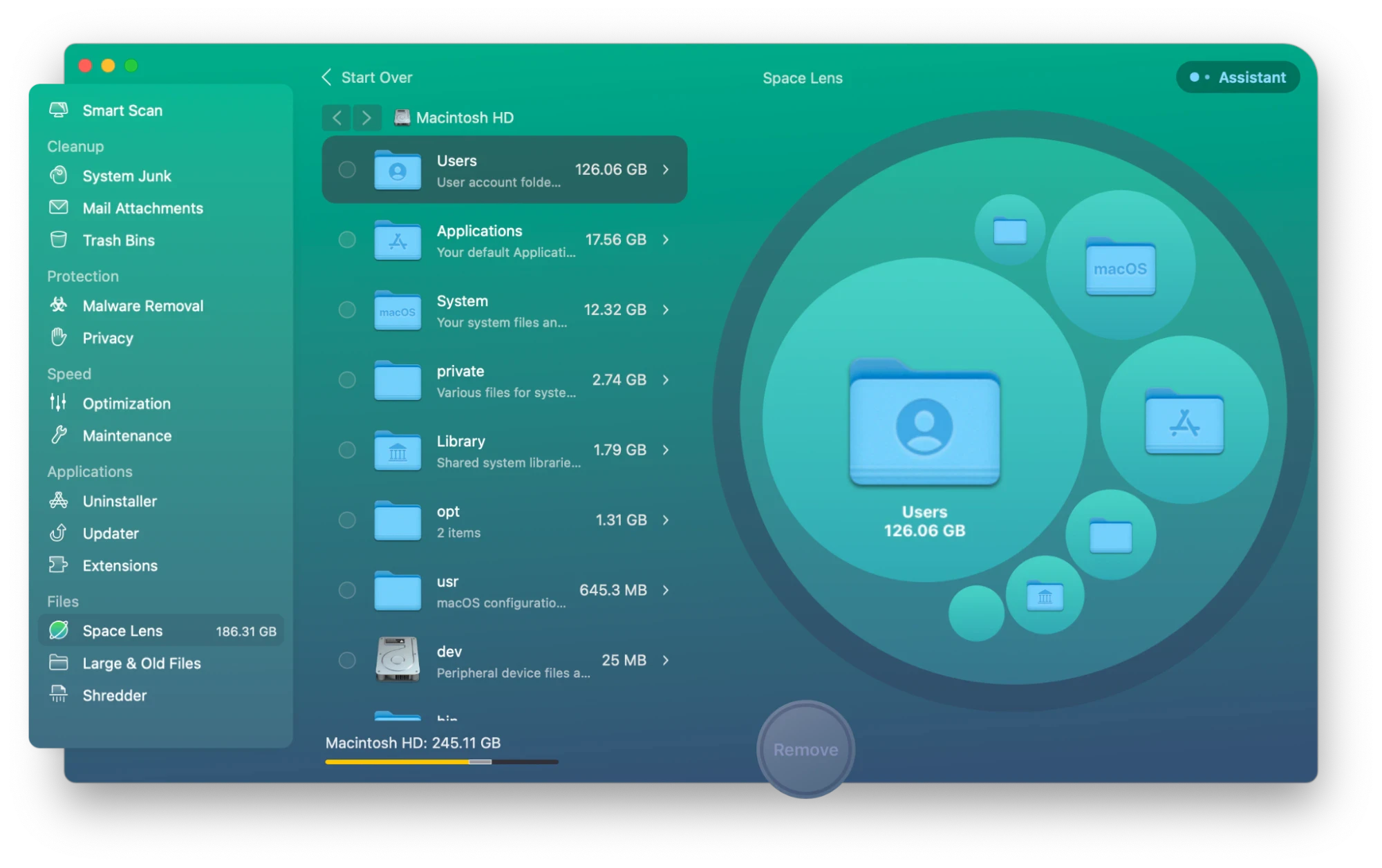Check the Applications folder for removal
Image resolution: width=1382 pixels, height=868 pixels.
point(347,240)
